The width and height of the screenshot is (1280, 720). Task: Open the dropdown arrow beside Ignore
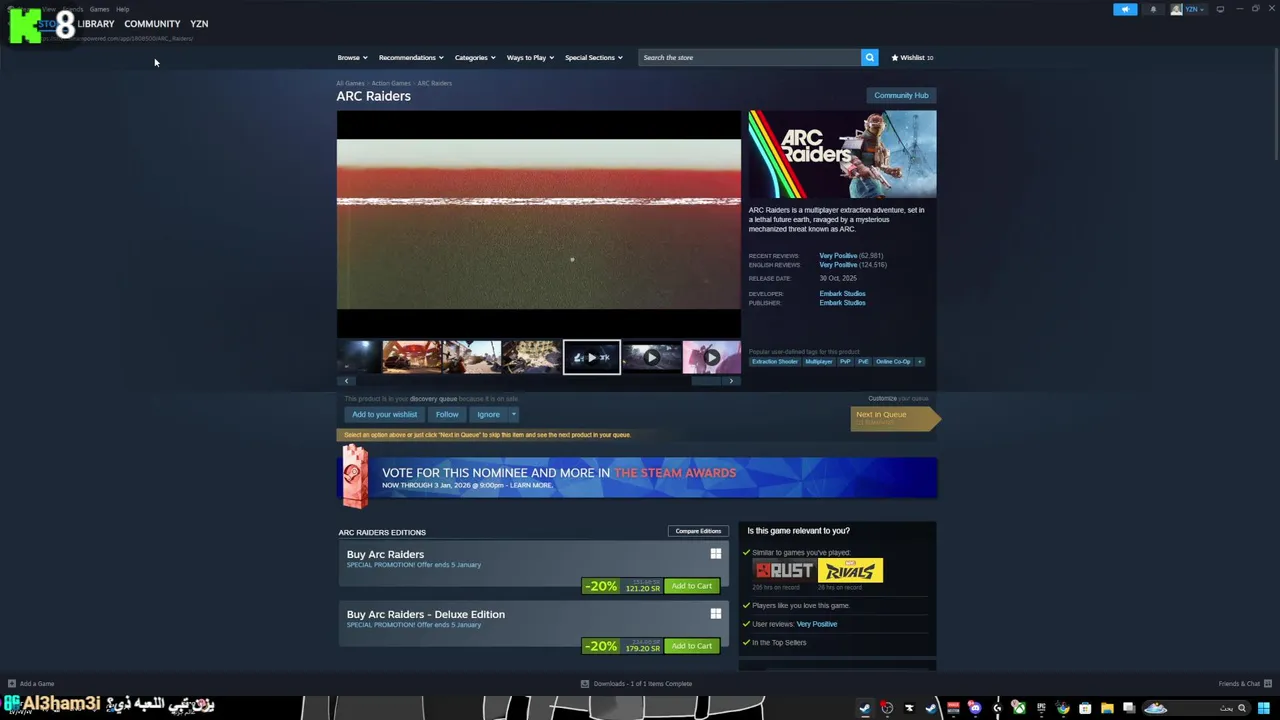514,414
